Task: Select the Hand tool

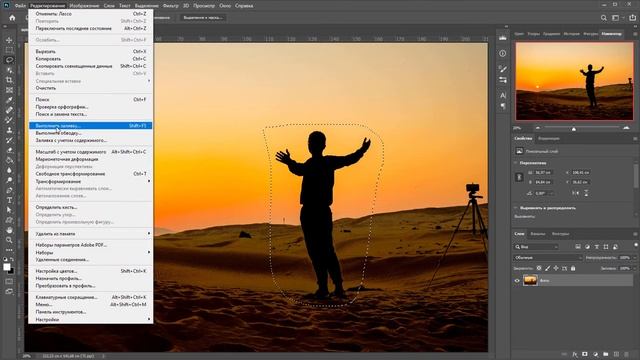Action: (9, 230)
